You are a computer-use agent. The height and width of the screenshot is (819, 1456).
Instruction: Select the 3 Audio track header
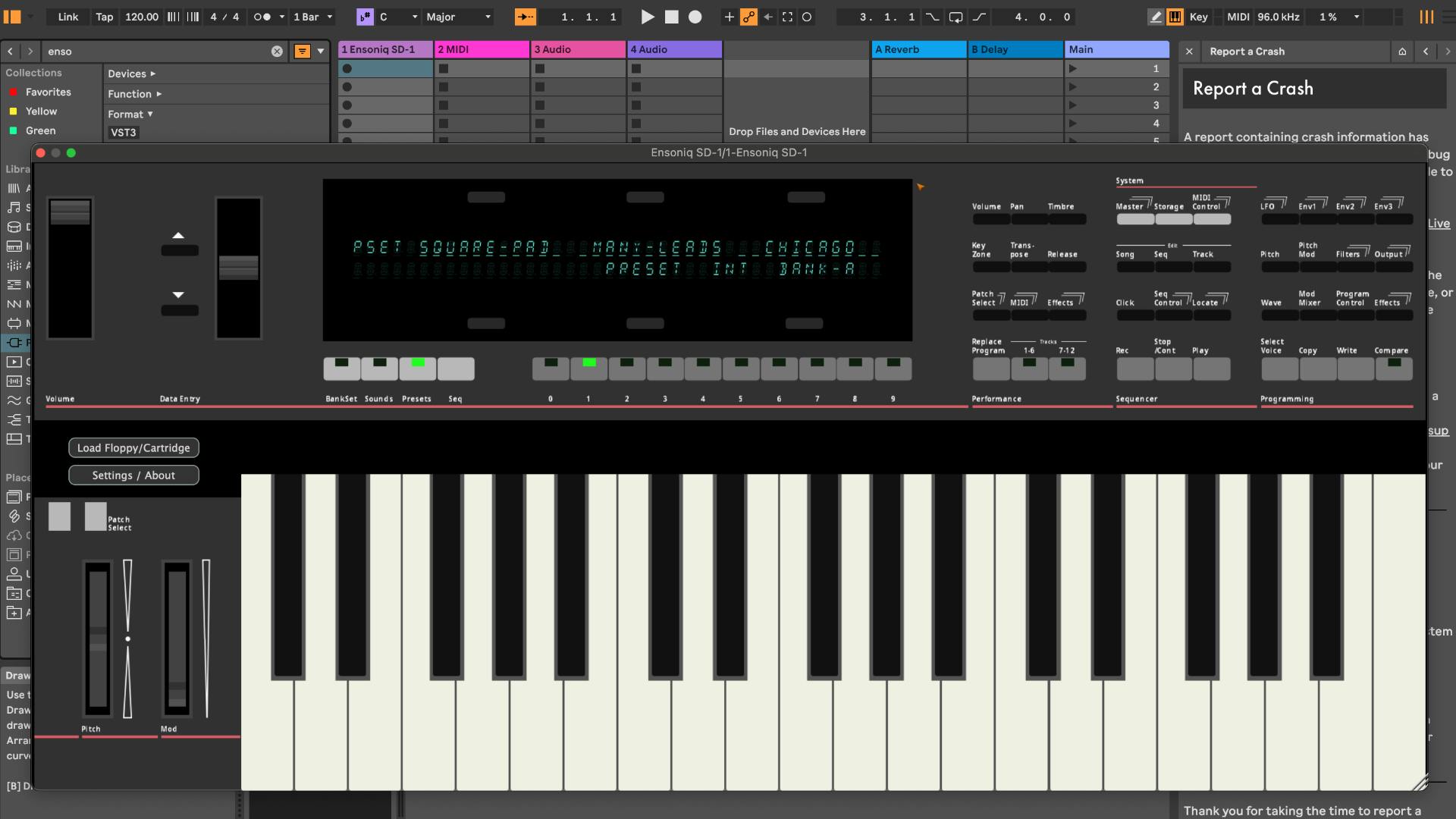click(x=578, y=49)
